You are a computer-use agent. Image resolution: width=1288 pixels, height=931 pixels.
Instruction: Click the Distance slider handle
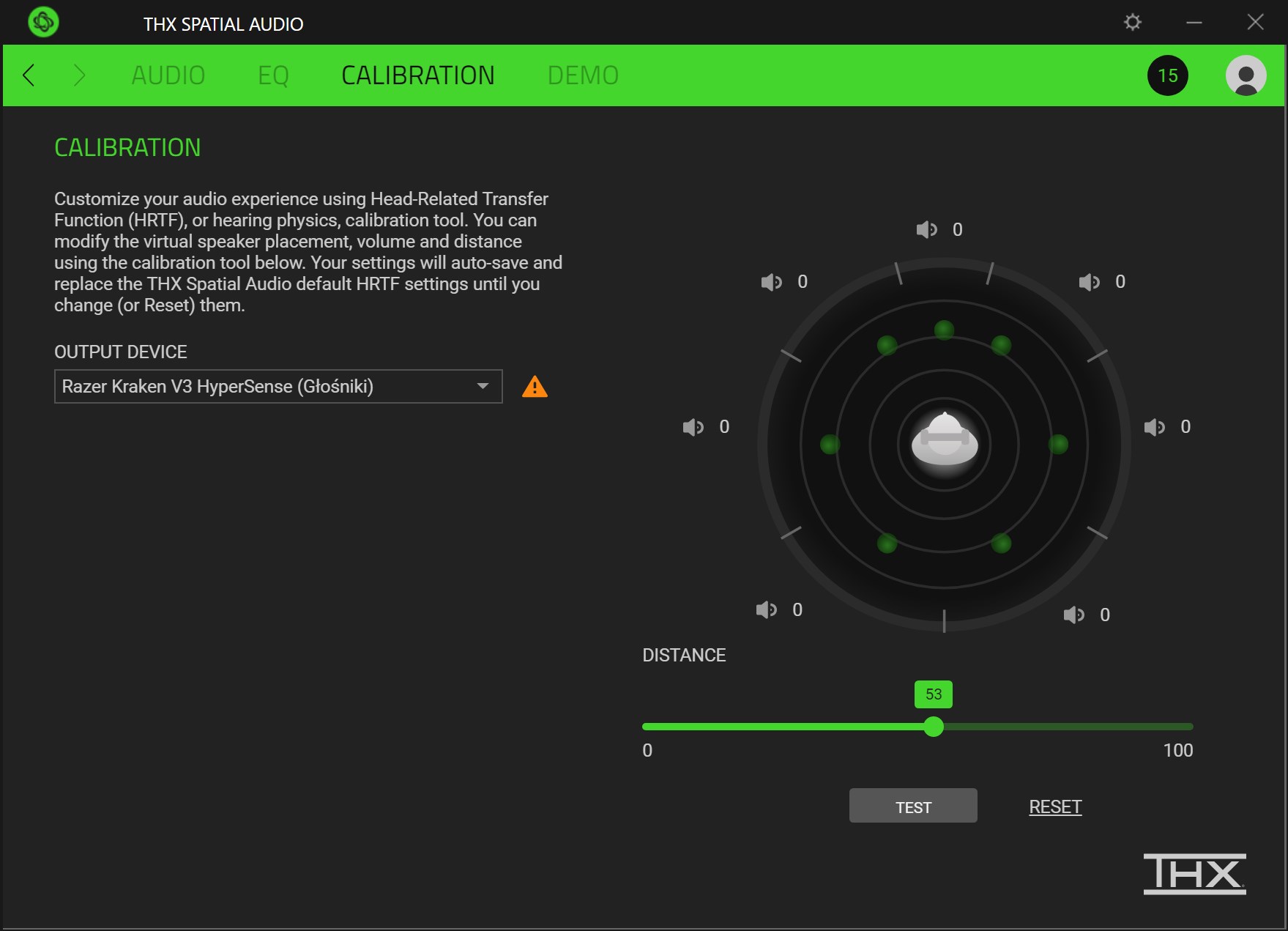[933, 727]
